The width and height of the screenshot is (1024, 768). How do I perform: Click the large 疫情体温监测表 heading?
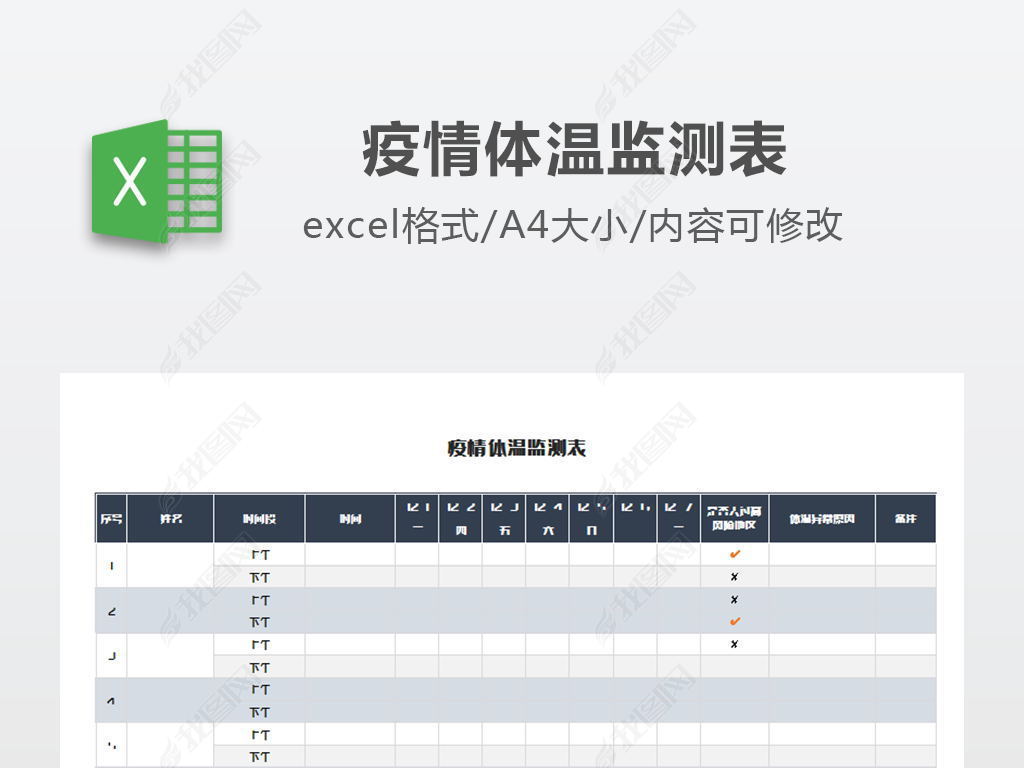point(575,150)
